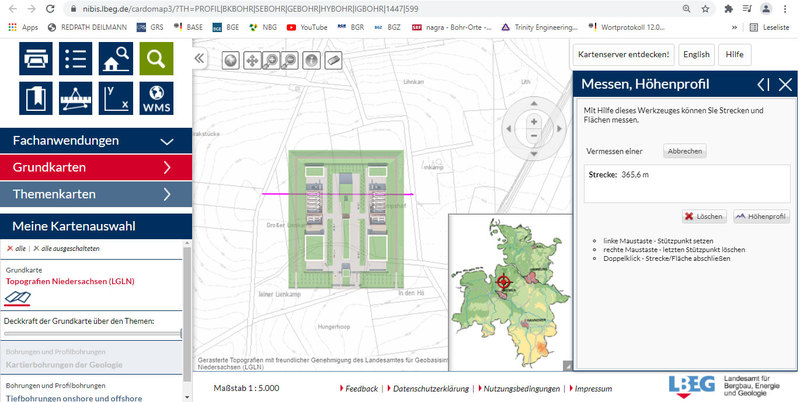
Task: Expand the Themenkarten section
Action: [94, 193]
